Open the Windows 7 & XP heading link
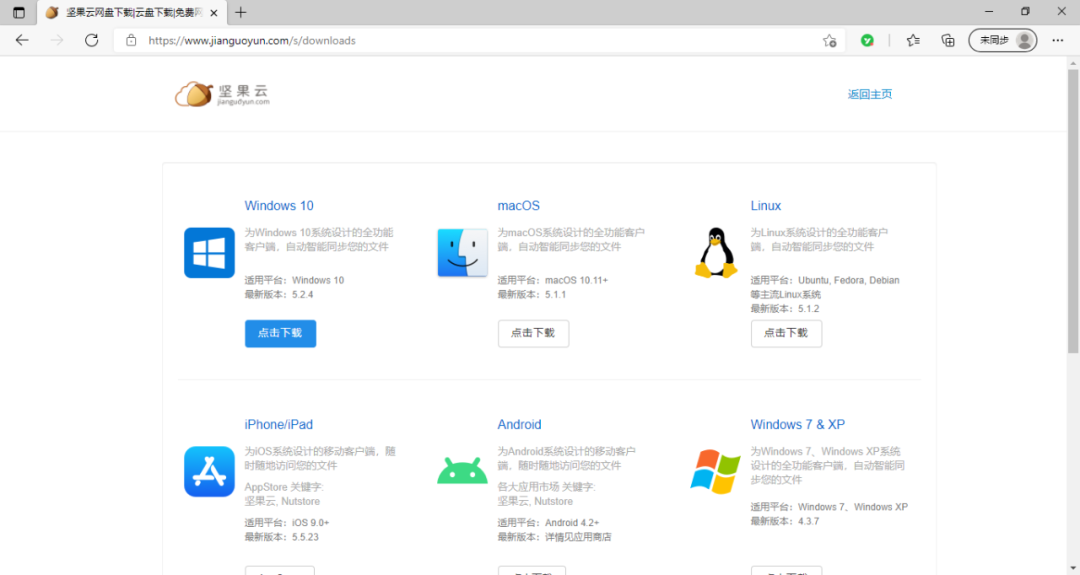The image size is (1080, 575). (798, 425)
